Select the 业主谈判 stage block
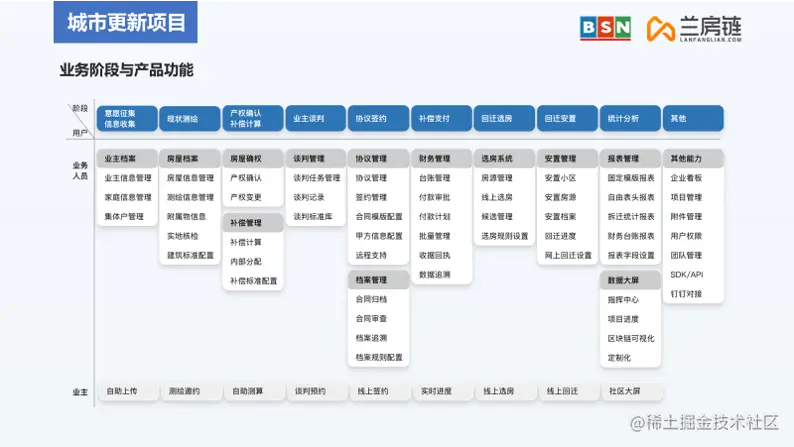Viewport: 794px width, 447px height. (x=315, y=118)
